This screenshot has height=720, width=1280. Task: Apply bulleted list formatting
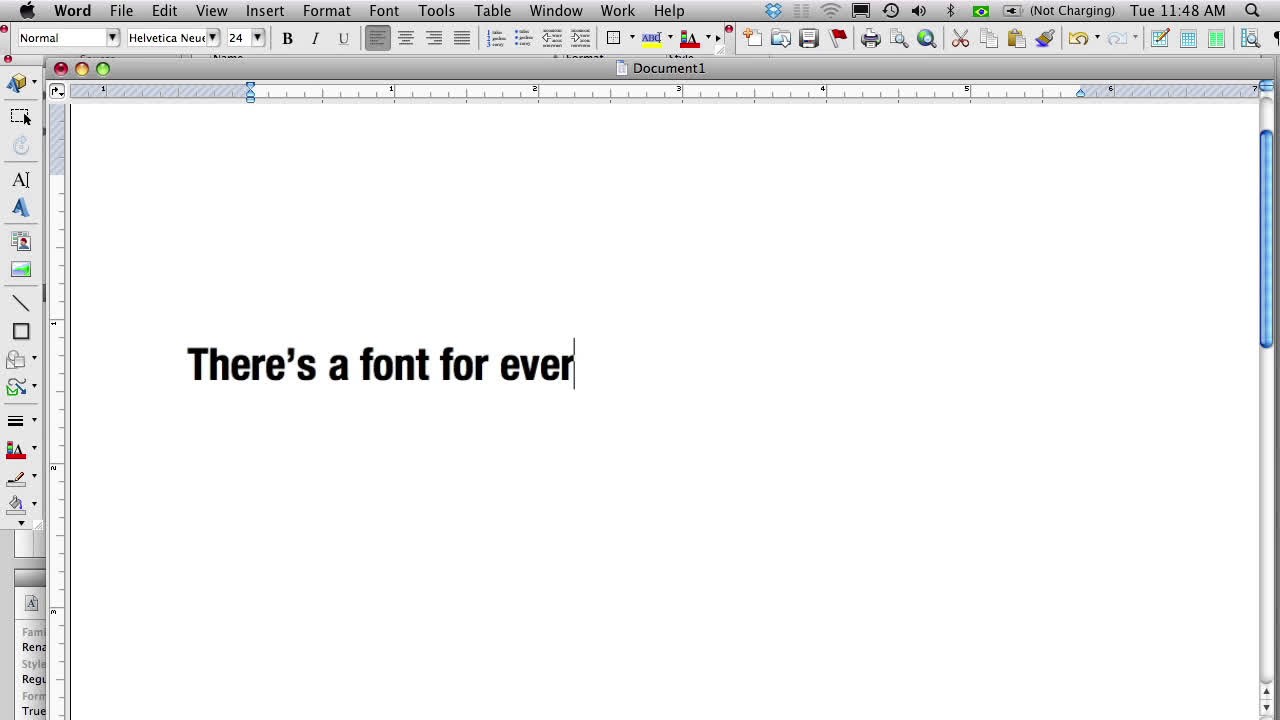click(x=524, y=38)
